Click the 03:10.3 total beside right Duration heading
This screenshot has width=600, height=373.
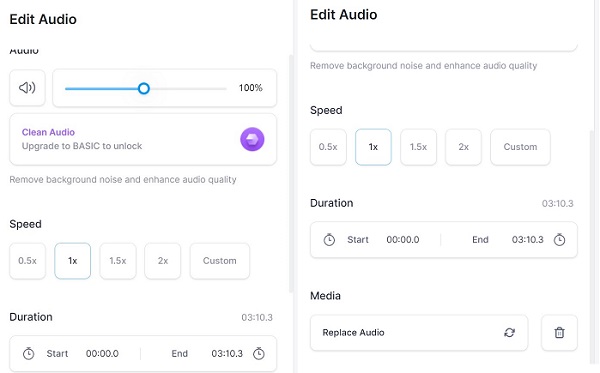click(x=558, y=204)
